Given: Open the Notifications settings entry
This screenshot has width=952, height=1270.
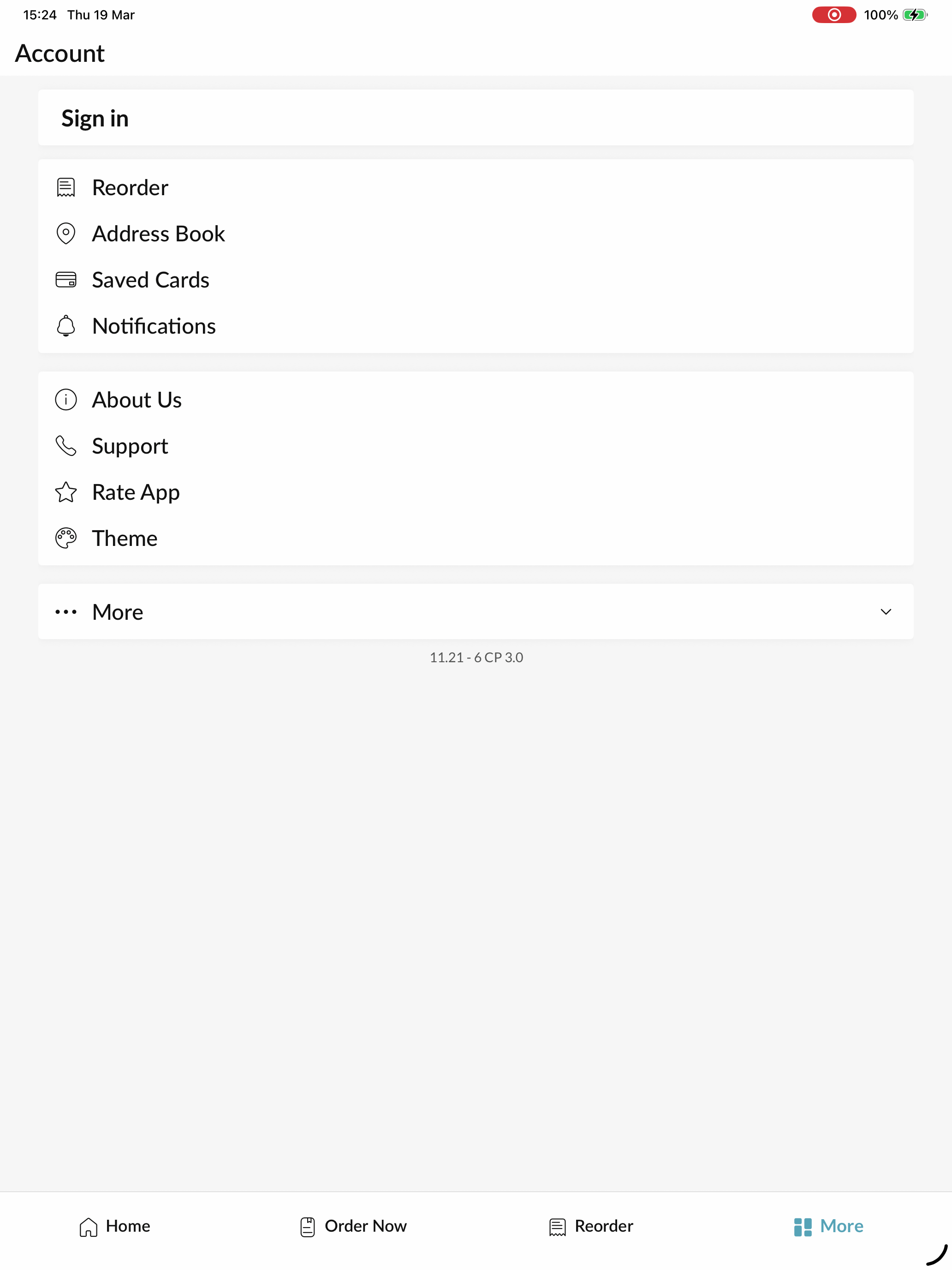Looking at the screenshot, I should point(476,325).
